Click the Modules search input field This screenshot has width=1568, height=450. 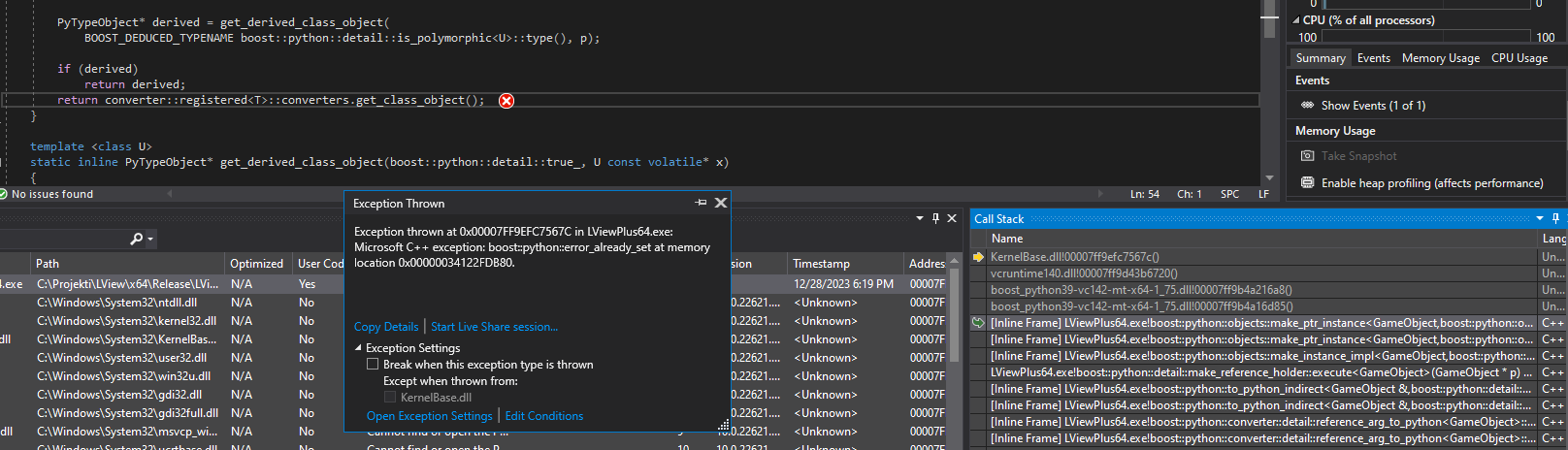pyautogui.click(x=63, y=239)
